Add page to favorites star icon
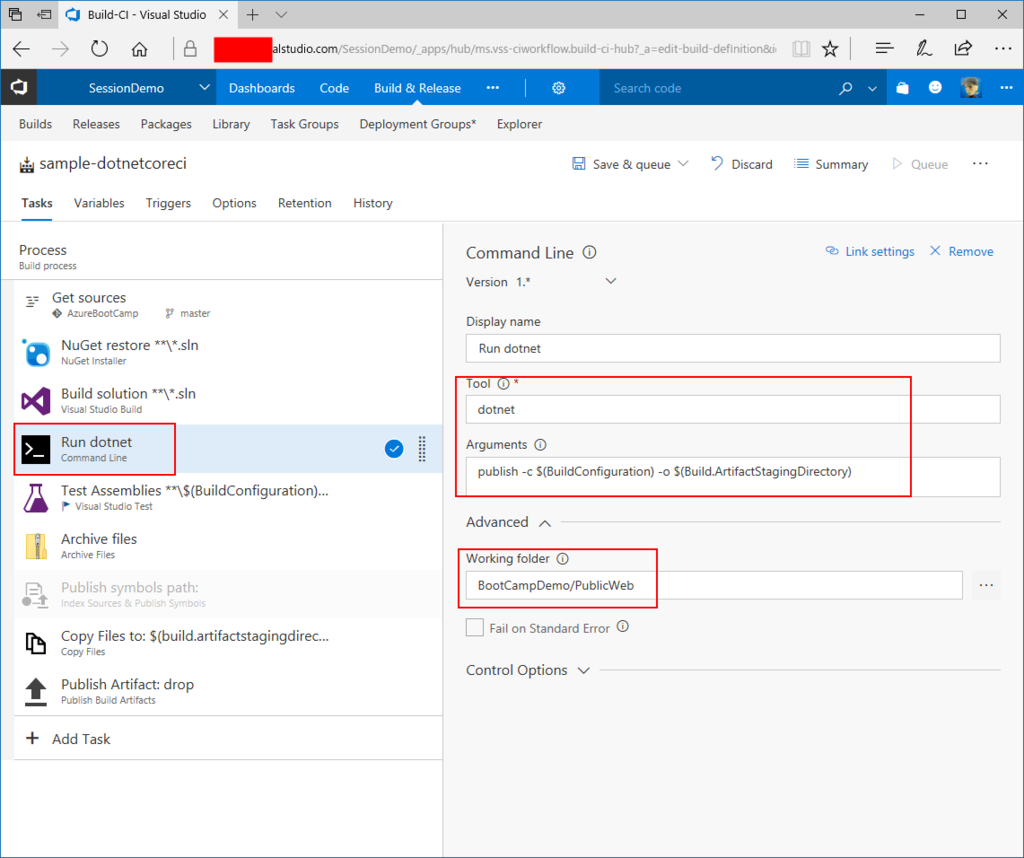The height and width of the screenshot is (858, 1024). point(830,48)
